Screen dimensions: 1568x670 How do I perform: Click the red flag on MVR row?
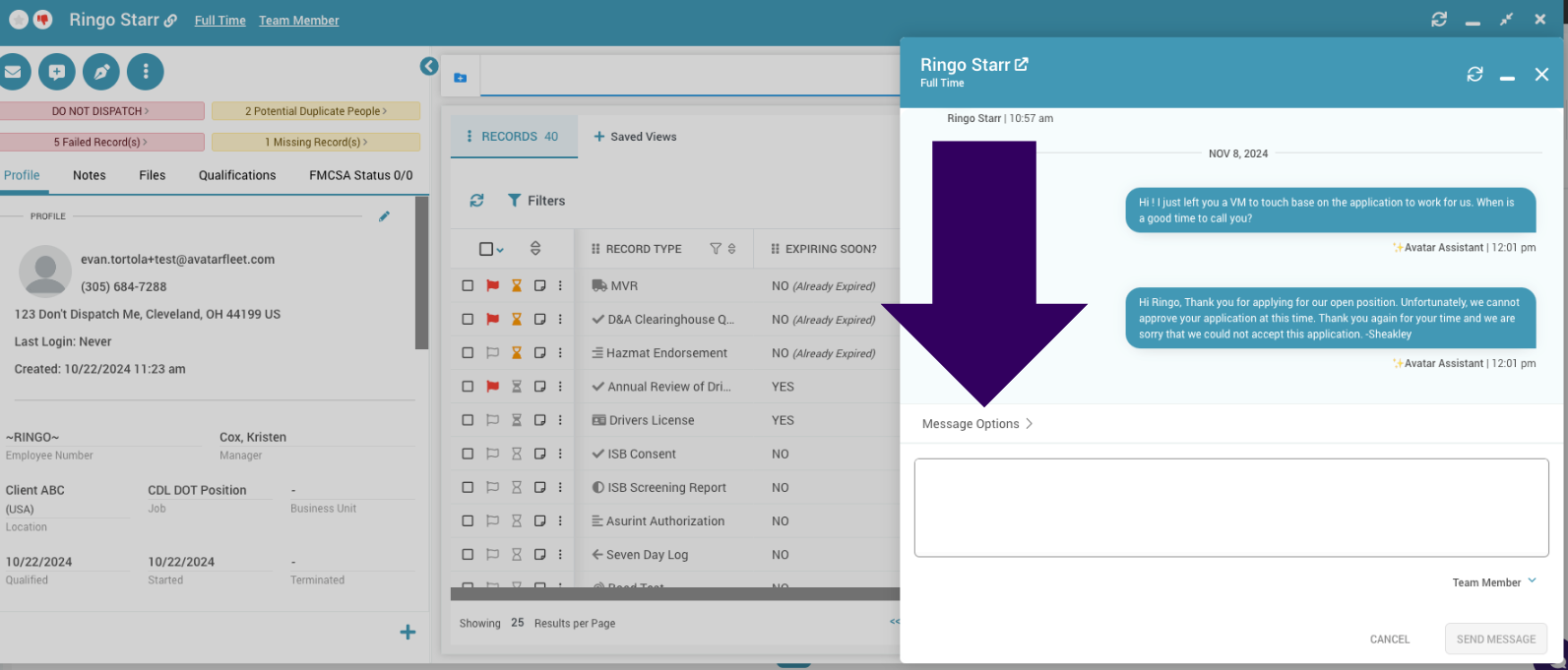(x=493, y=286)
